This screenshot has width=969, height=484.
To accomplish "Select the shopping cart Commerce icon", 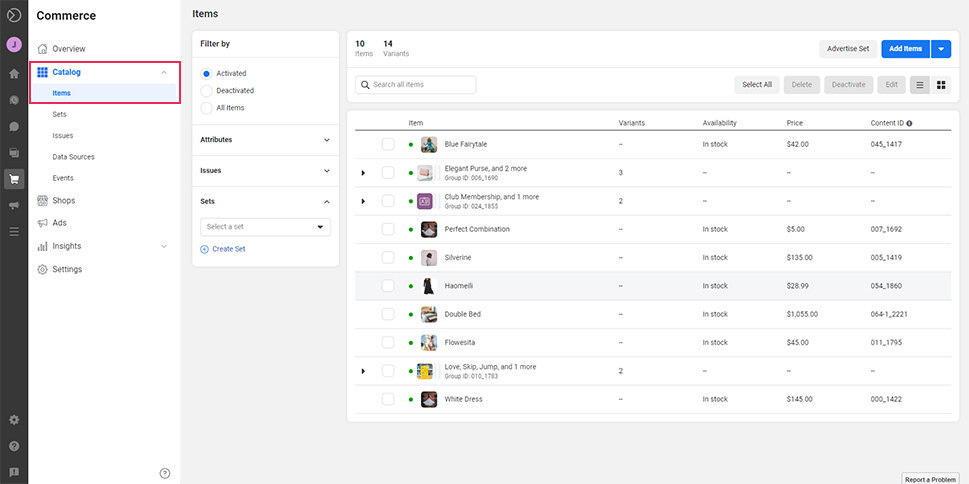I will point(14,179).
